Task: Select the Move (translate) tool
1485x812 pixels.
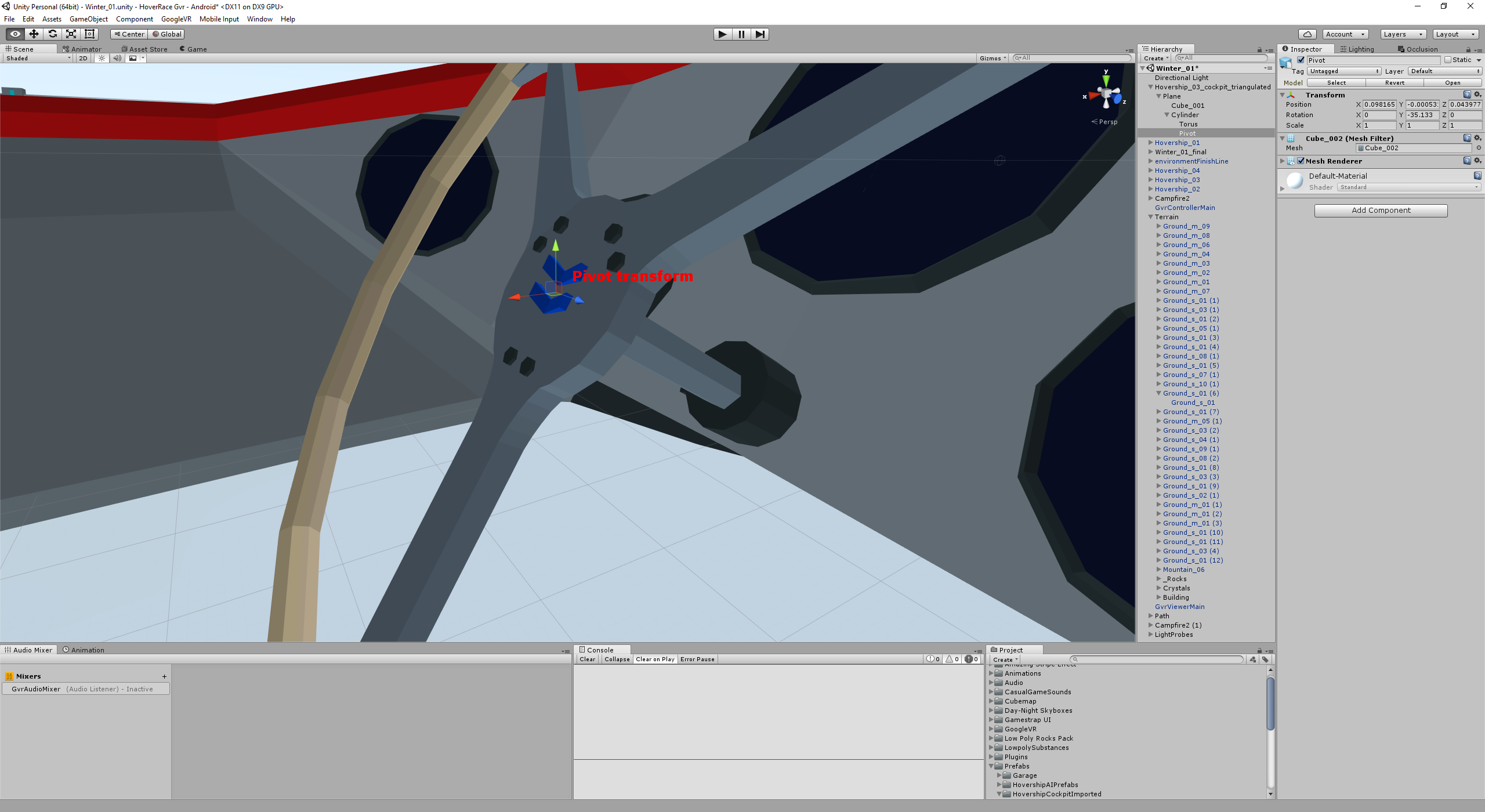Action: (x=34, y=34)
